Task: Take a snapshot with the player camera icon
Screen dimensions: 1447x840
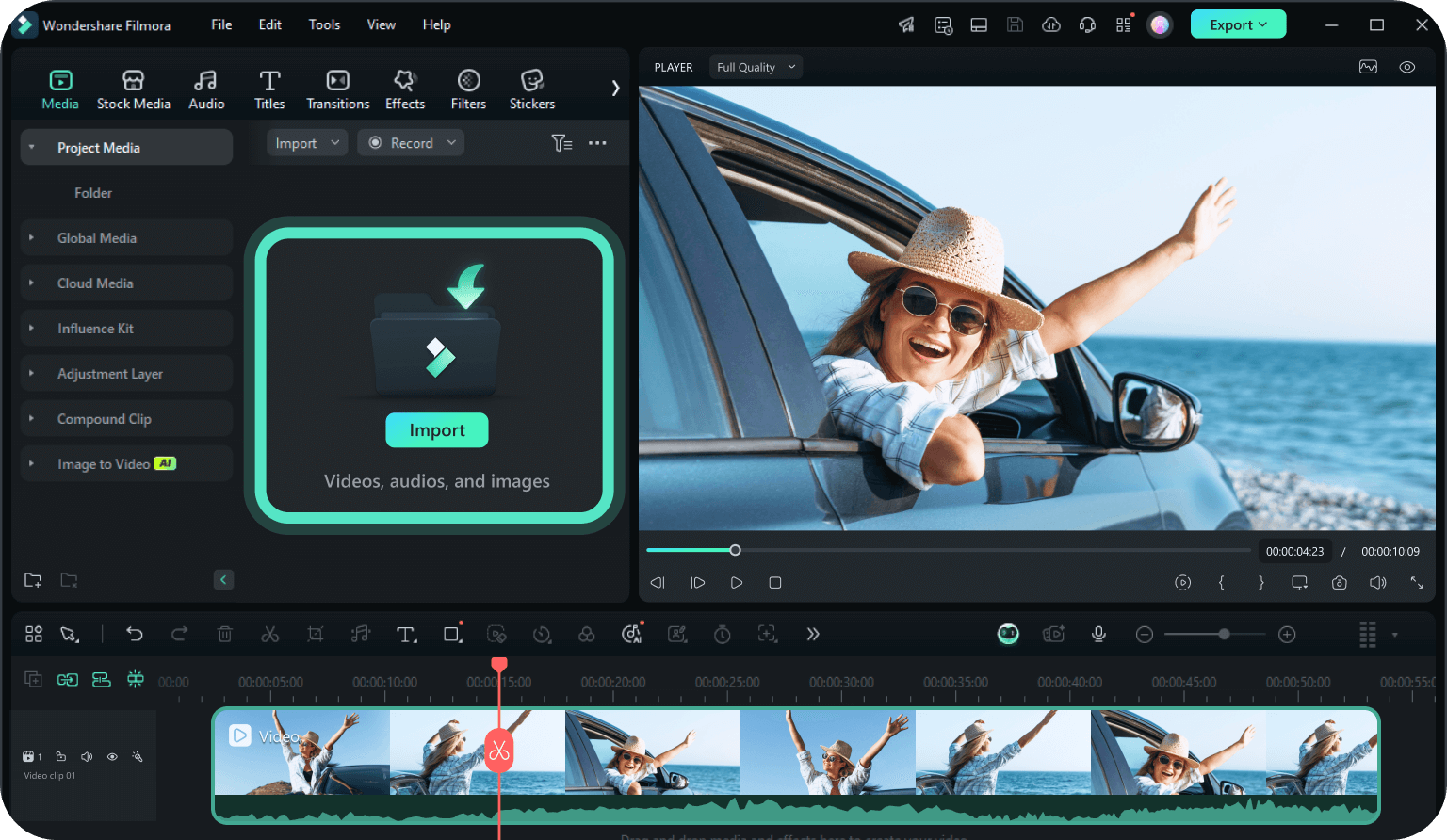Action: tap(1339, 583)
